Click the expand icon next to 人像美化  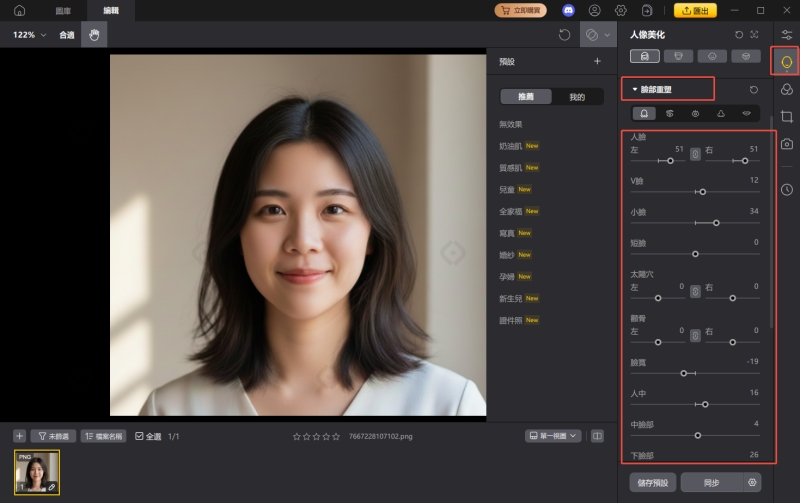click(x=755, y=35)
